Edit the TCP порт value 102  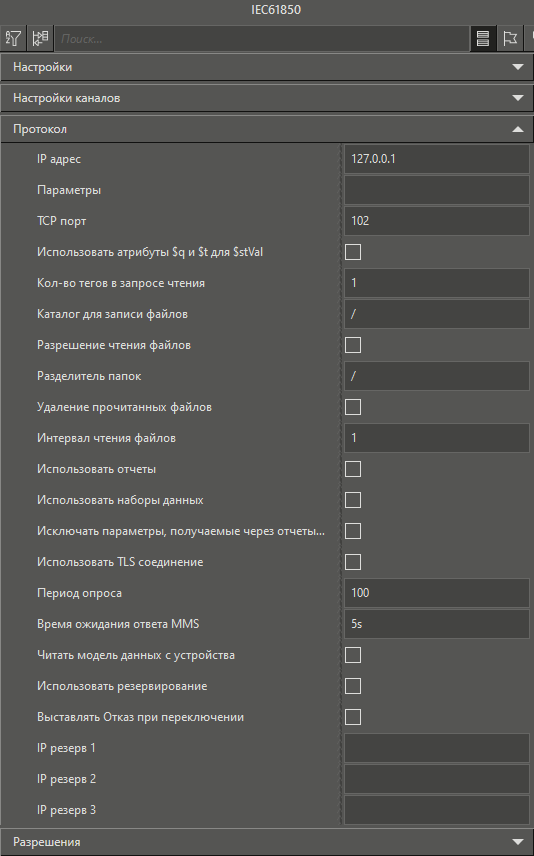coord(437,221)
